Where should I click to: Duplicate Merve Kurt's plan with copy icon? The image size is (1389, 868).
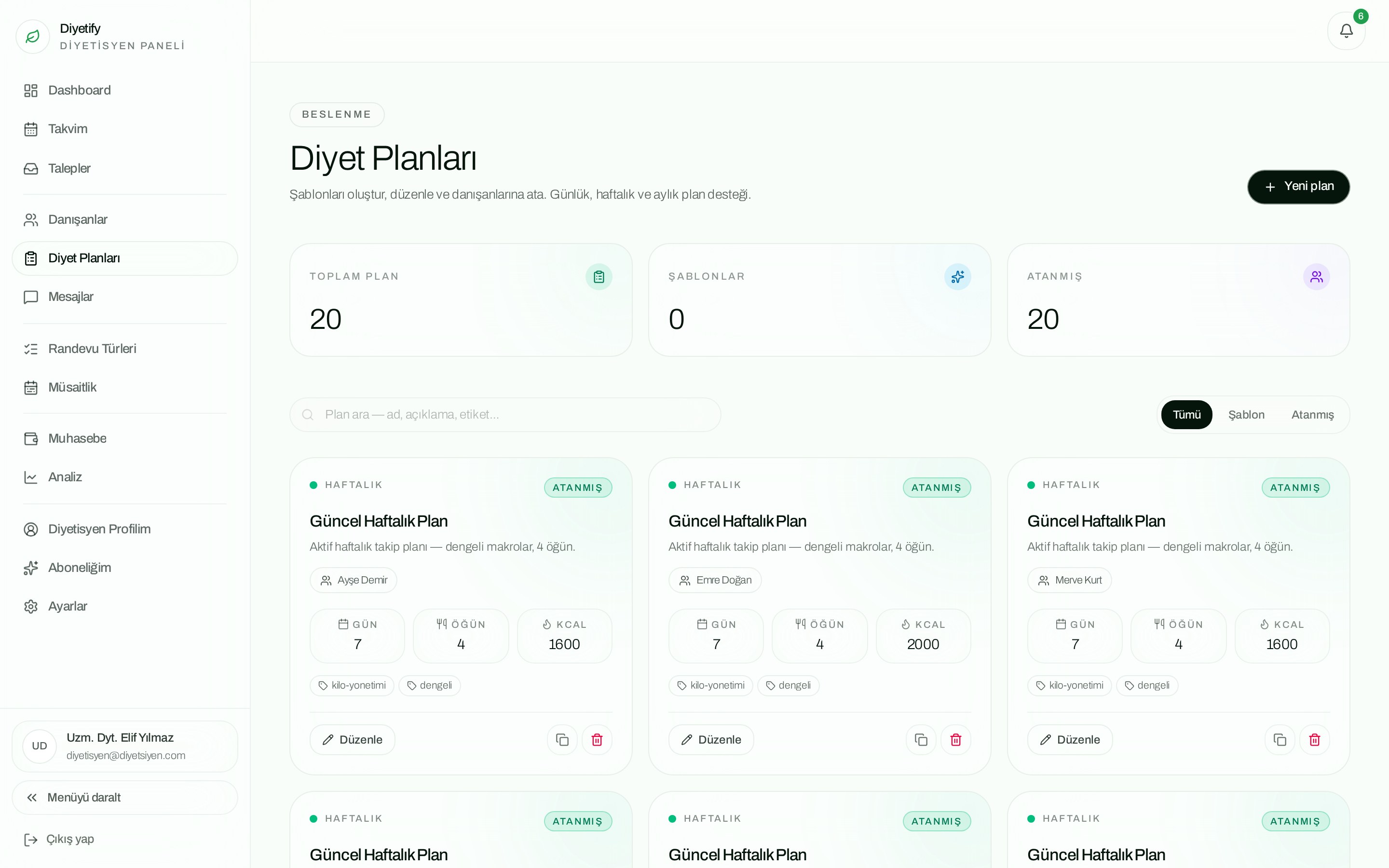pyautogui.click(x=1280, y=739)
